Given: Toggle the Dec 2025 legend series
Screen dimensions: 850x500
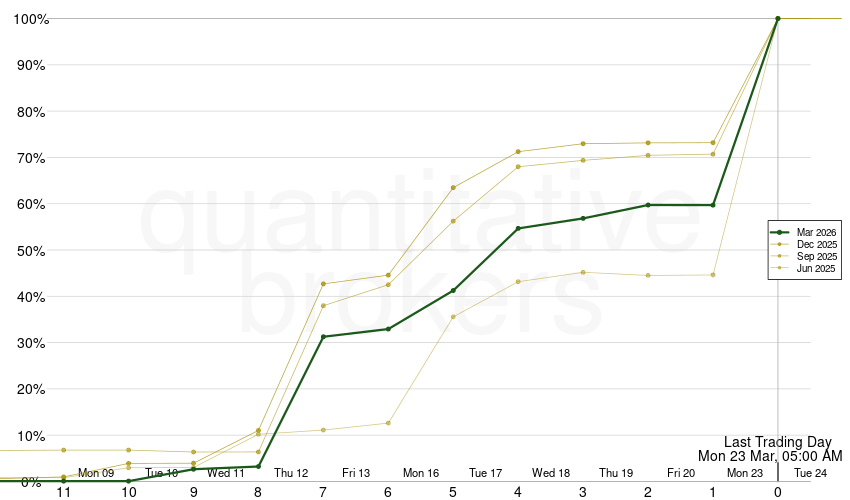Looking at the screenshot, I should click(x=816, y=244).
